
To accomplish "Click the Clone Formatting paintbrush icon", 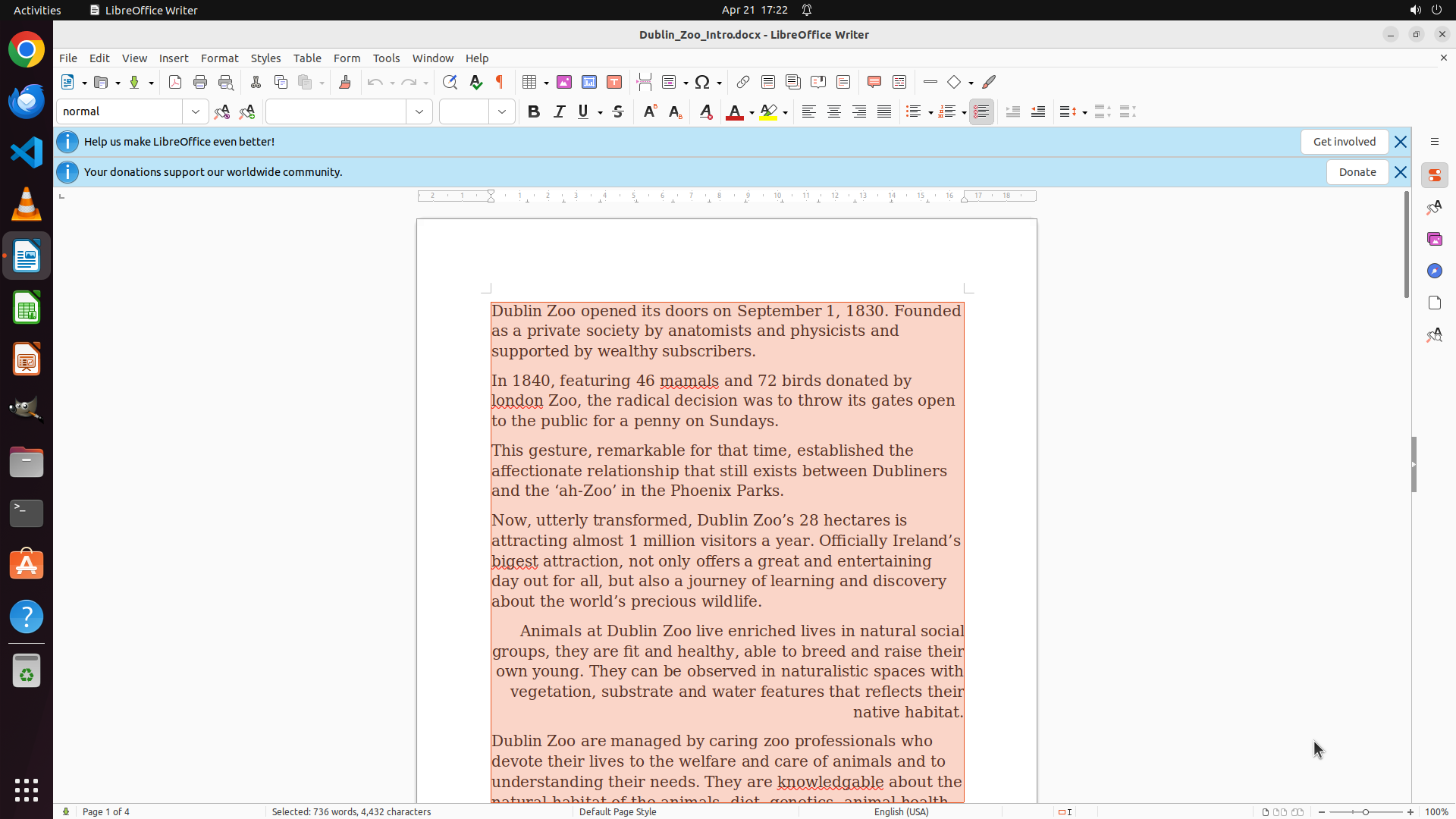I will (345, 82).
